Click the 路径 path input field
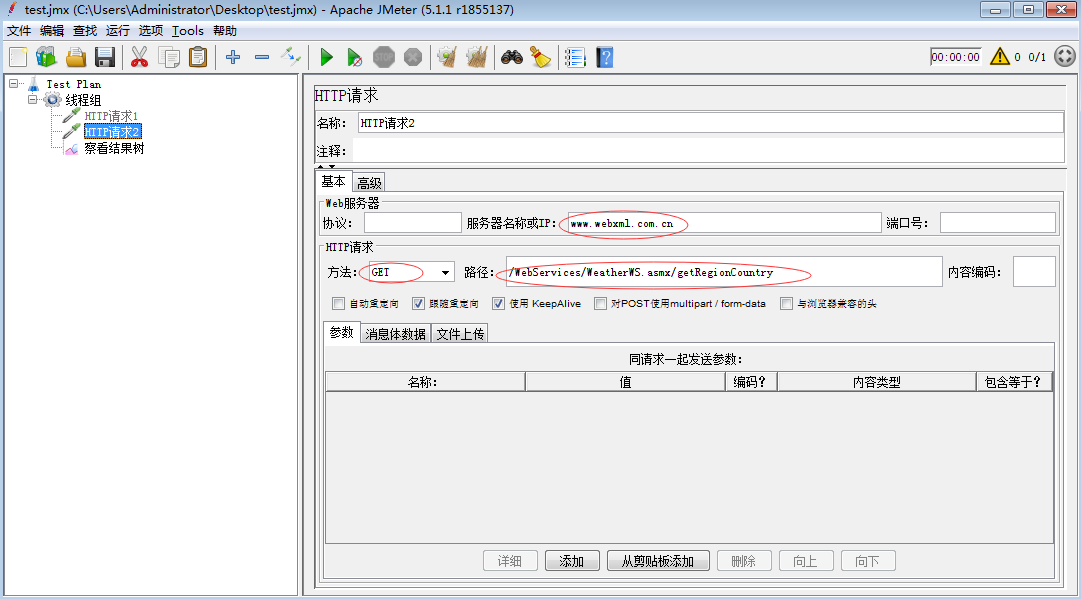The image size is (1081, 599). tap(723, 272)
